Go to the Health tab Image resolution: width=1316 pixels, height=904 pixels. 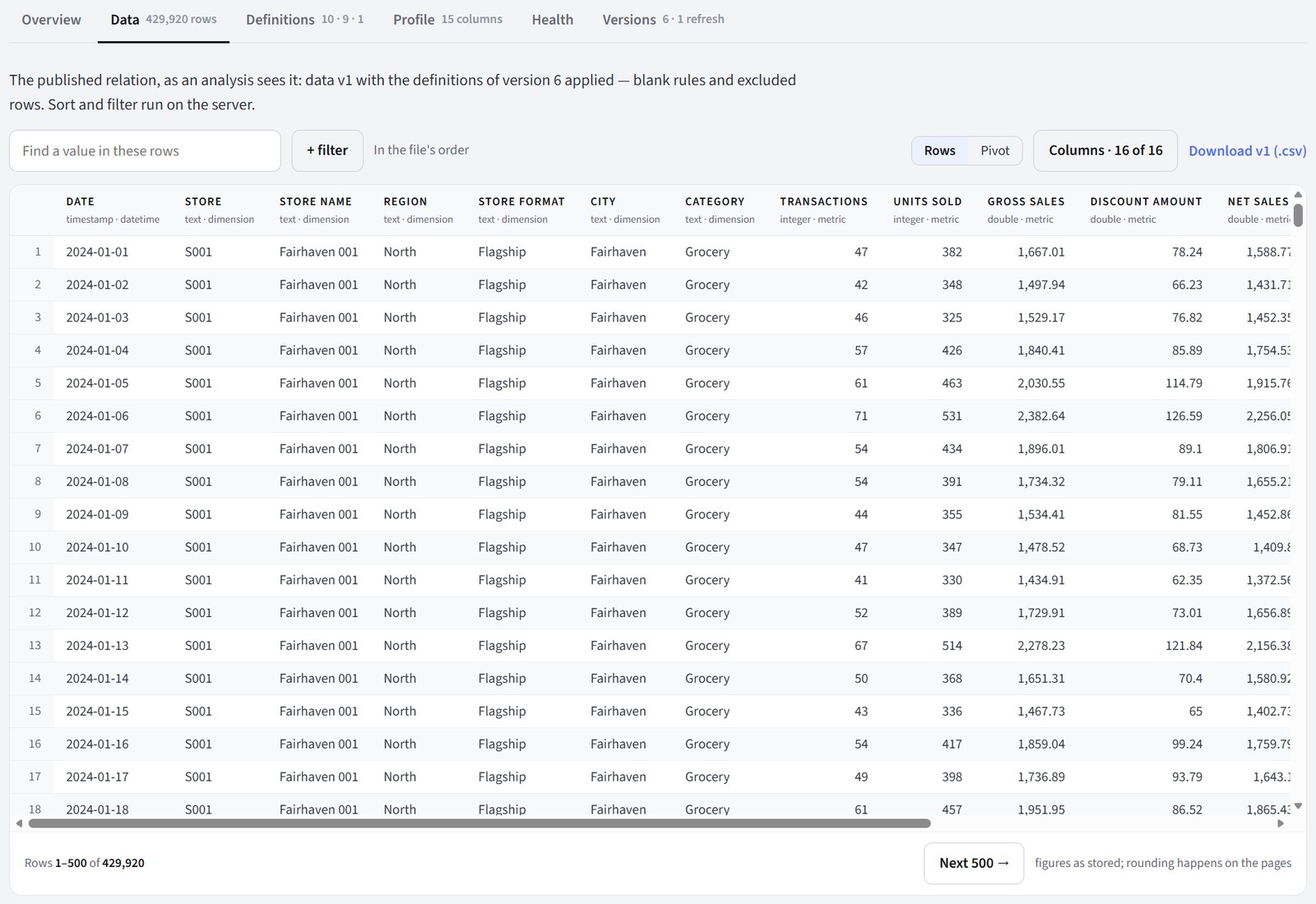coord(552,20)
